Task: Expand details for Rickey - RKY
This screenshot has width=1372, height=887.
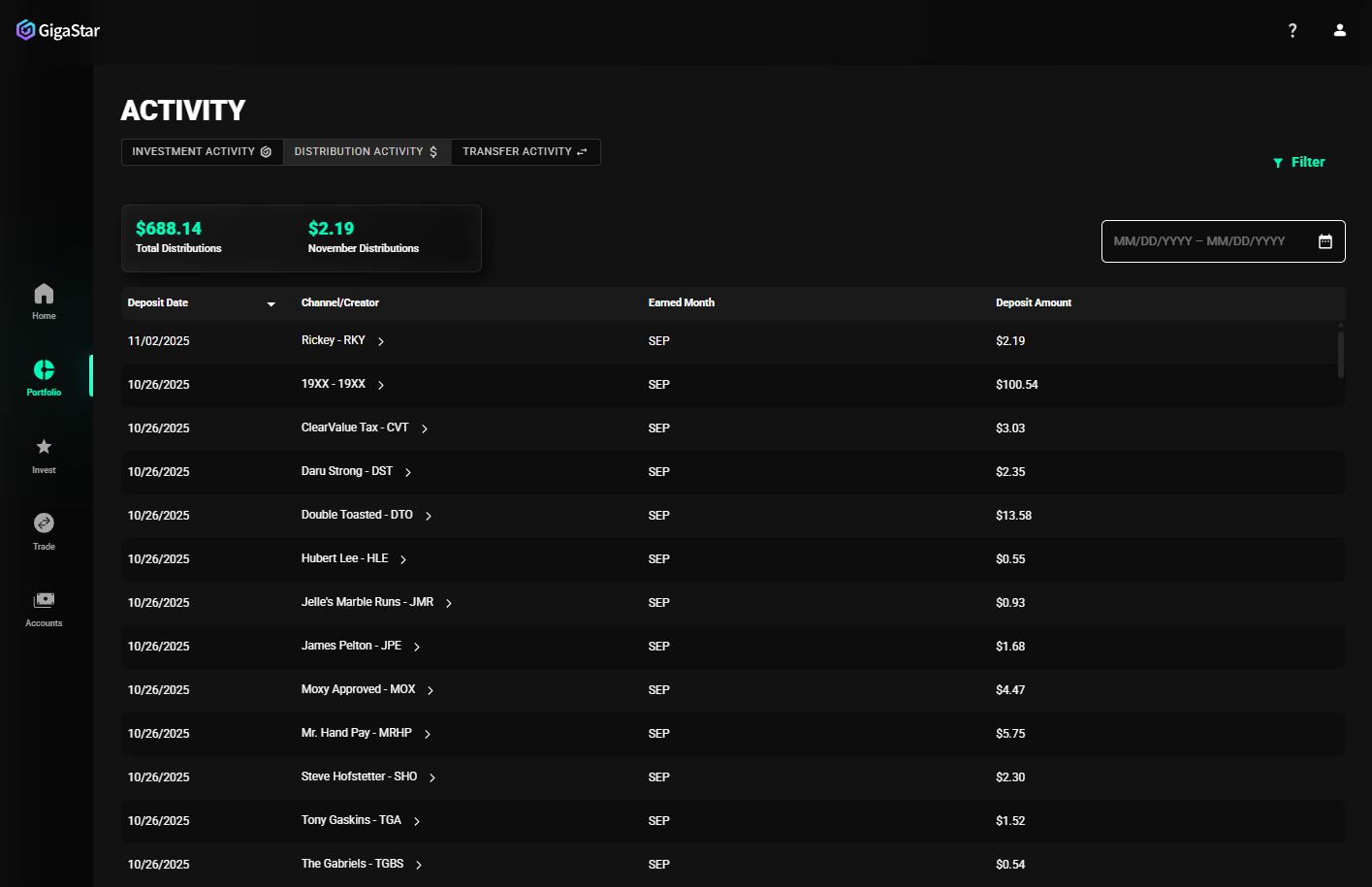Action: [x=379, y=341]
